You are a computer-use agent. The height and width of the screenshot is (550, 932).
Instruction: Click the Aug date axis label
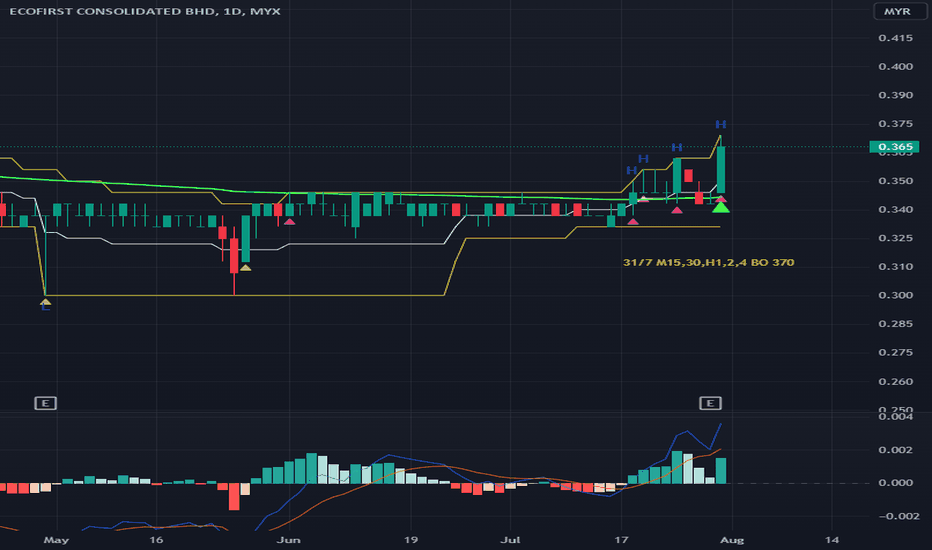pos(732,540)
